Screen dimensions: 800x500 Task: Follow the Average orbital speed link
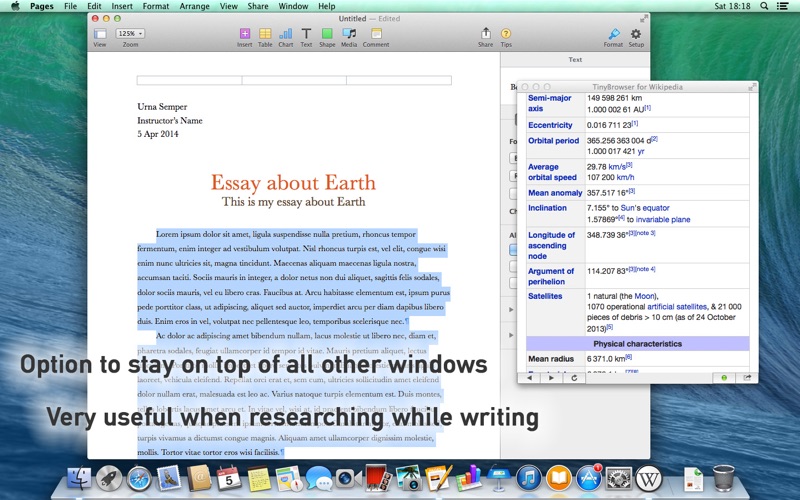[552, 172]
